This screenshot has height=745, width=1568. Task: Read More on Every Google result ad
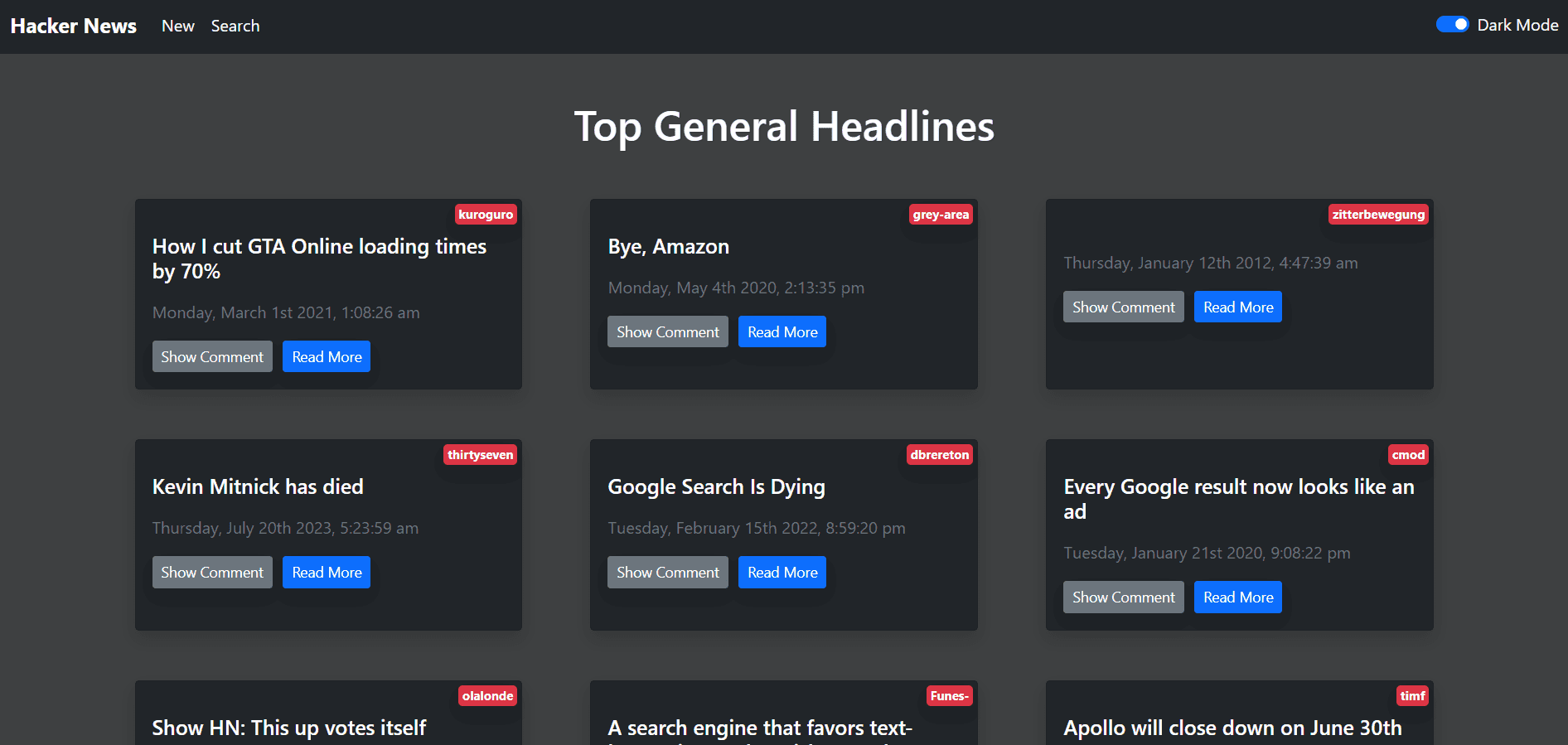1238,597
